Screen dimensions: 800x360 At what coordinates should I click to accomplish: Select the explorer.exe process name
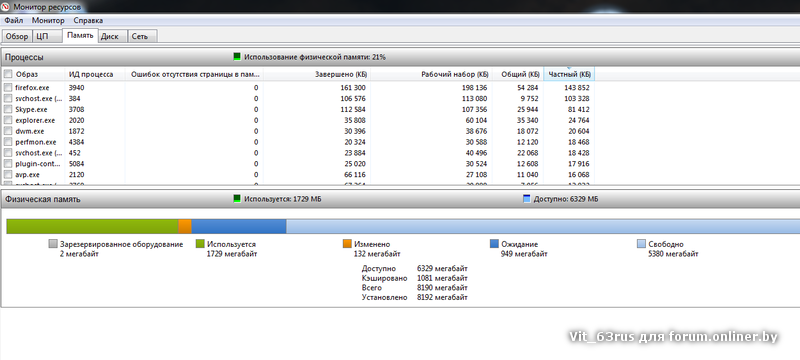(35, 120)
